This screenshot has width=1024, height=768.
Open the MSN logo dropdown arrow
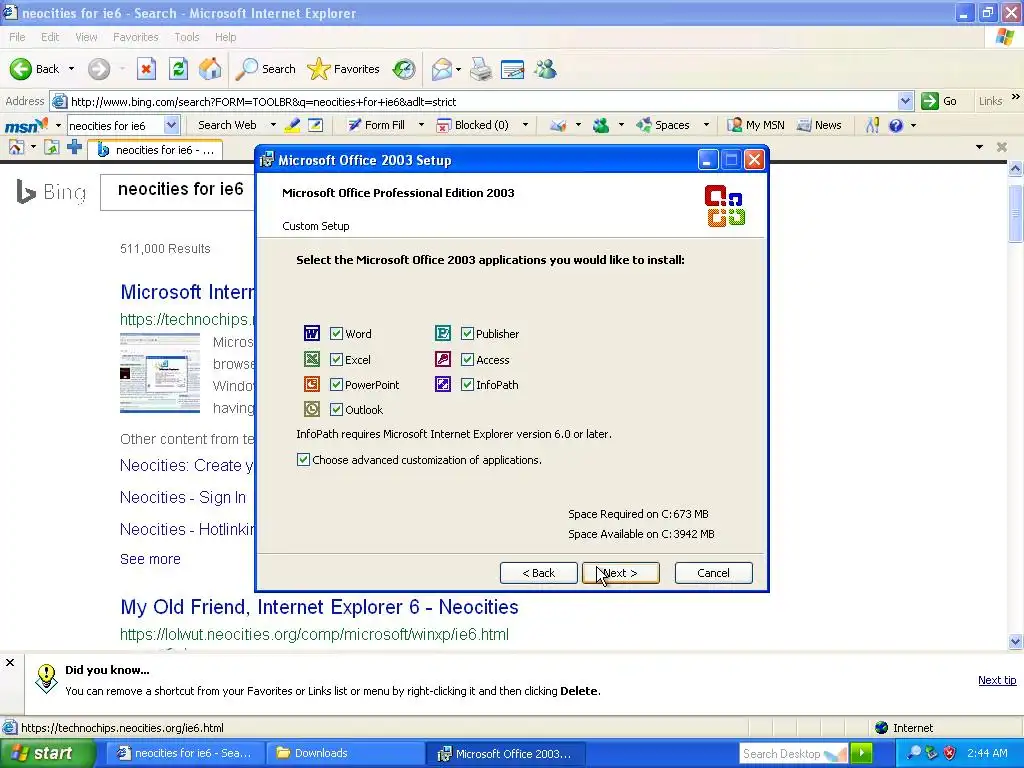58,125
